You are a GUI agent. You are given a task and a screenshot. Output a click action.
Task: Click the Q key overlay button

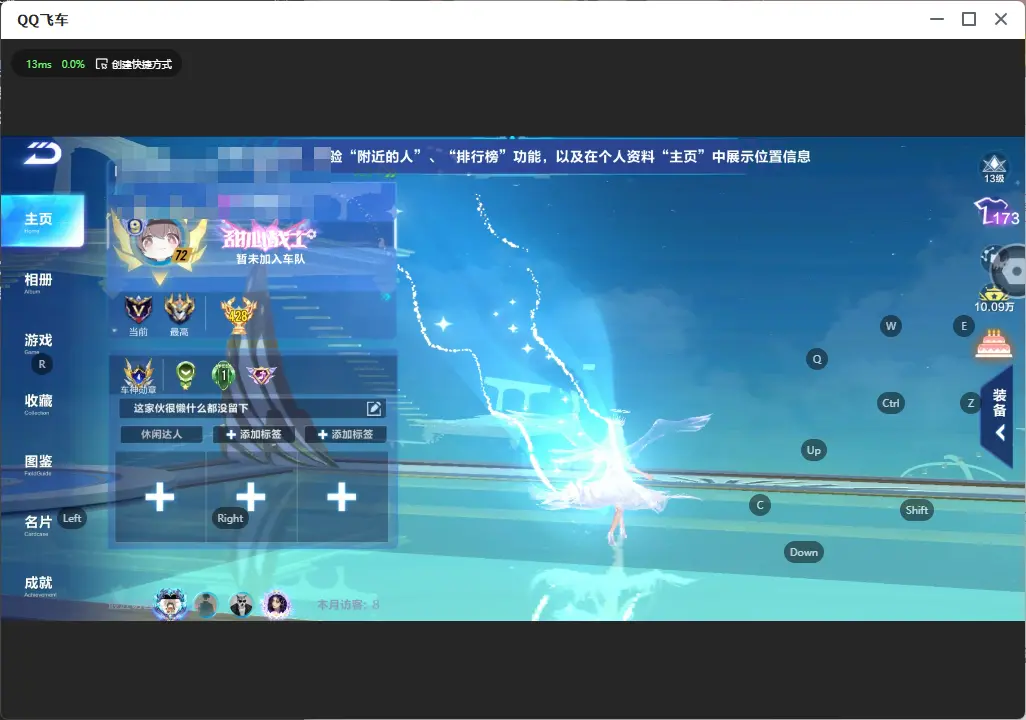click(x=817, y=359)
